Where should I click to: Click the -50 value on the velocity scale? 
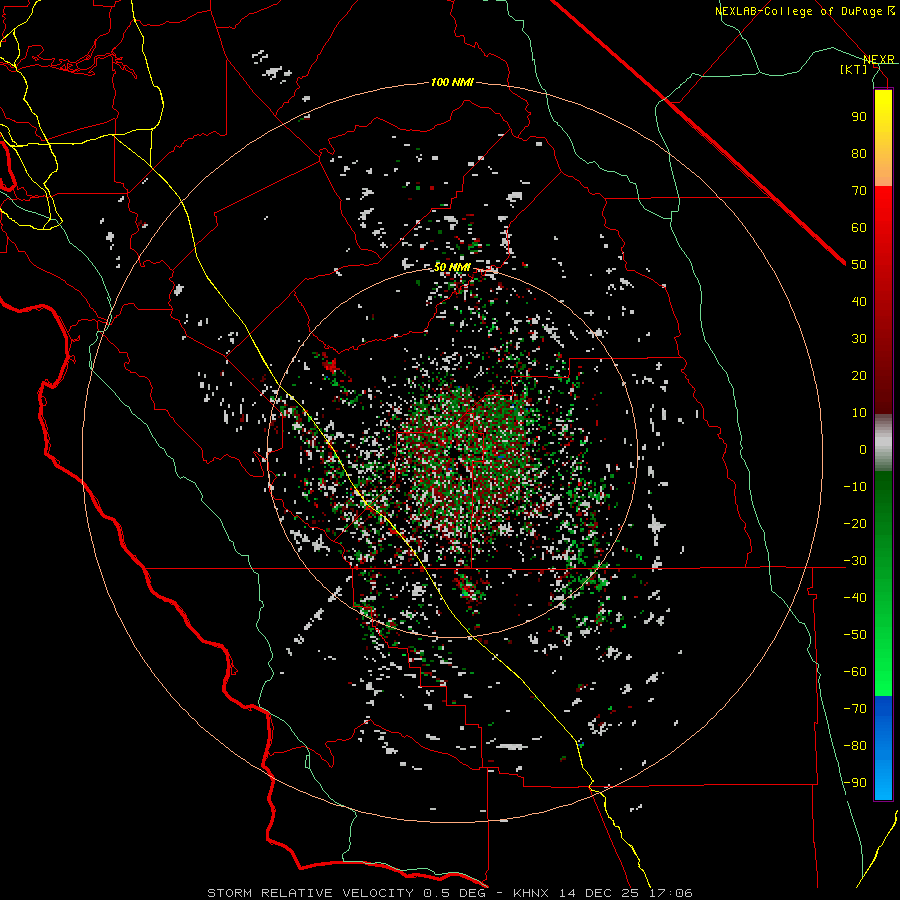855,635
